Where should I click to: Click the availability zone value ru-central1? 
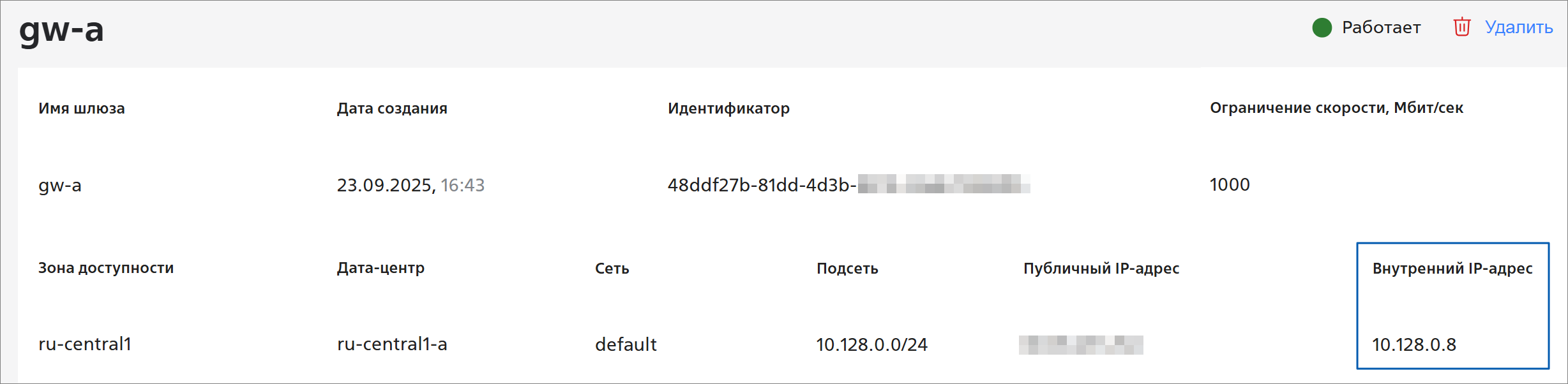pos(85,344)
